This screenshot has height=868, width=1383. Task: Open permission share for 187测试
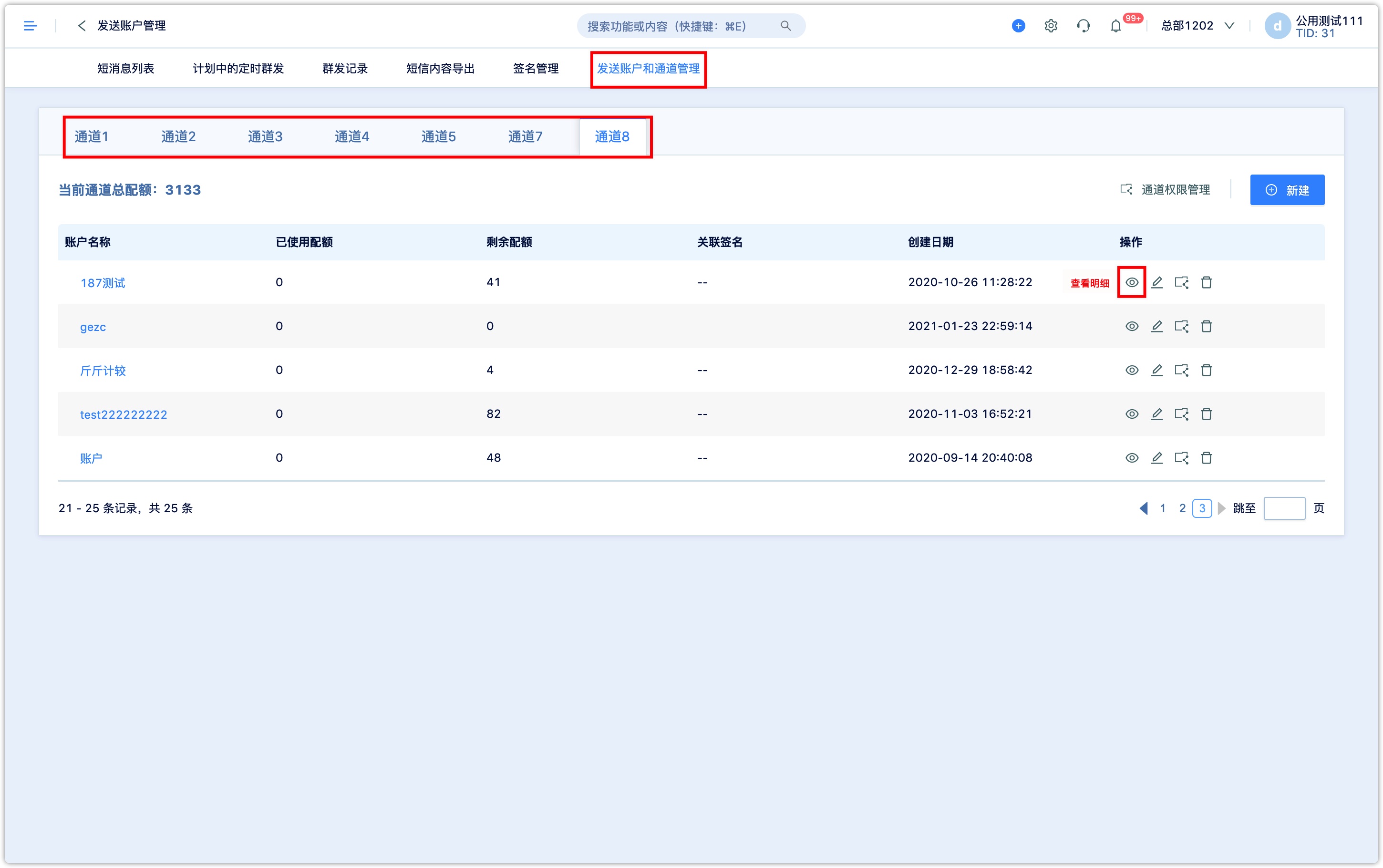click(x=1181, y=282)
